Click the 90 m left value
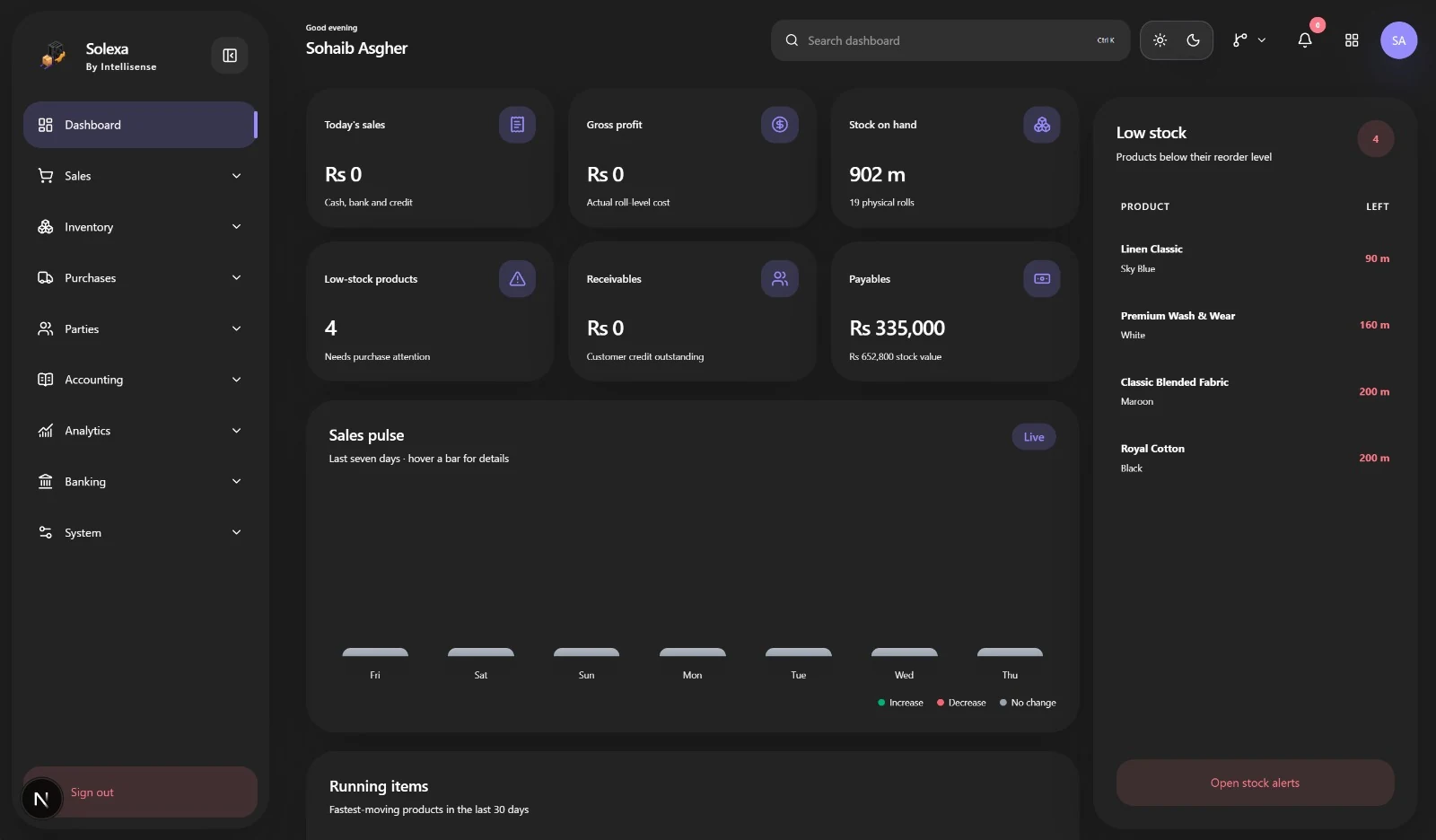Image resolution: width=1436 pixels, height=840 pixels. coord(1377,258)
